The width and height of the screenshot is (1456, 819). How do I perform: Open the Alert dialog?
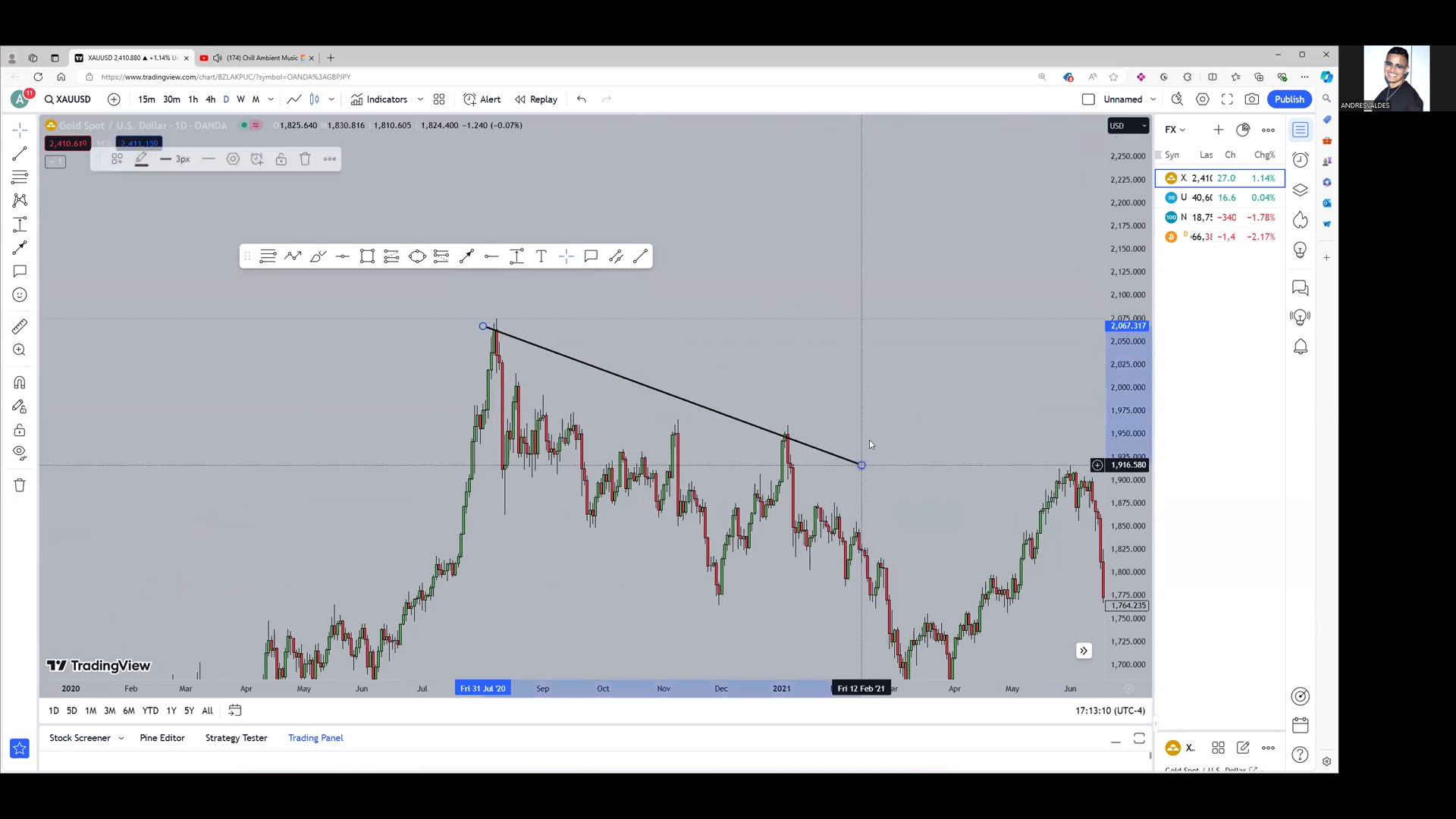coord(482,99)
